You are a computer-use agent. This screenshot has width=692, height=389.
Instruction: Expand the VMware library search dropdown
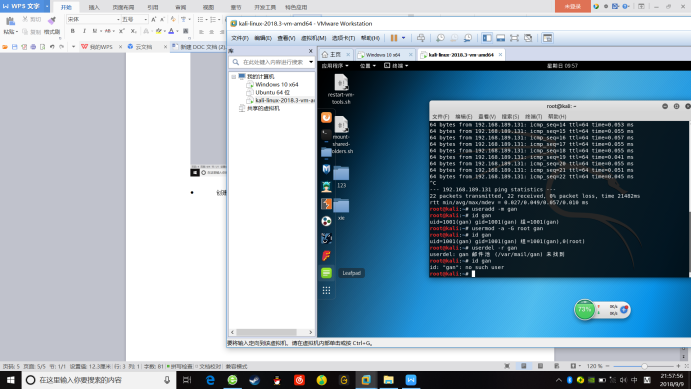pyautogui.click(x=311, y=62)
